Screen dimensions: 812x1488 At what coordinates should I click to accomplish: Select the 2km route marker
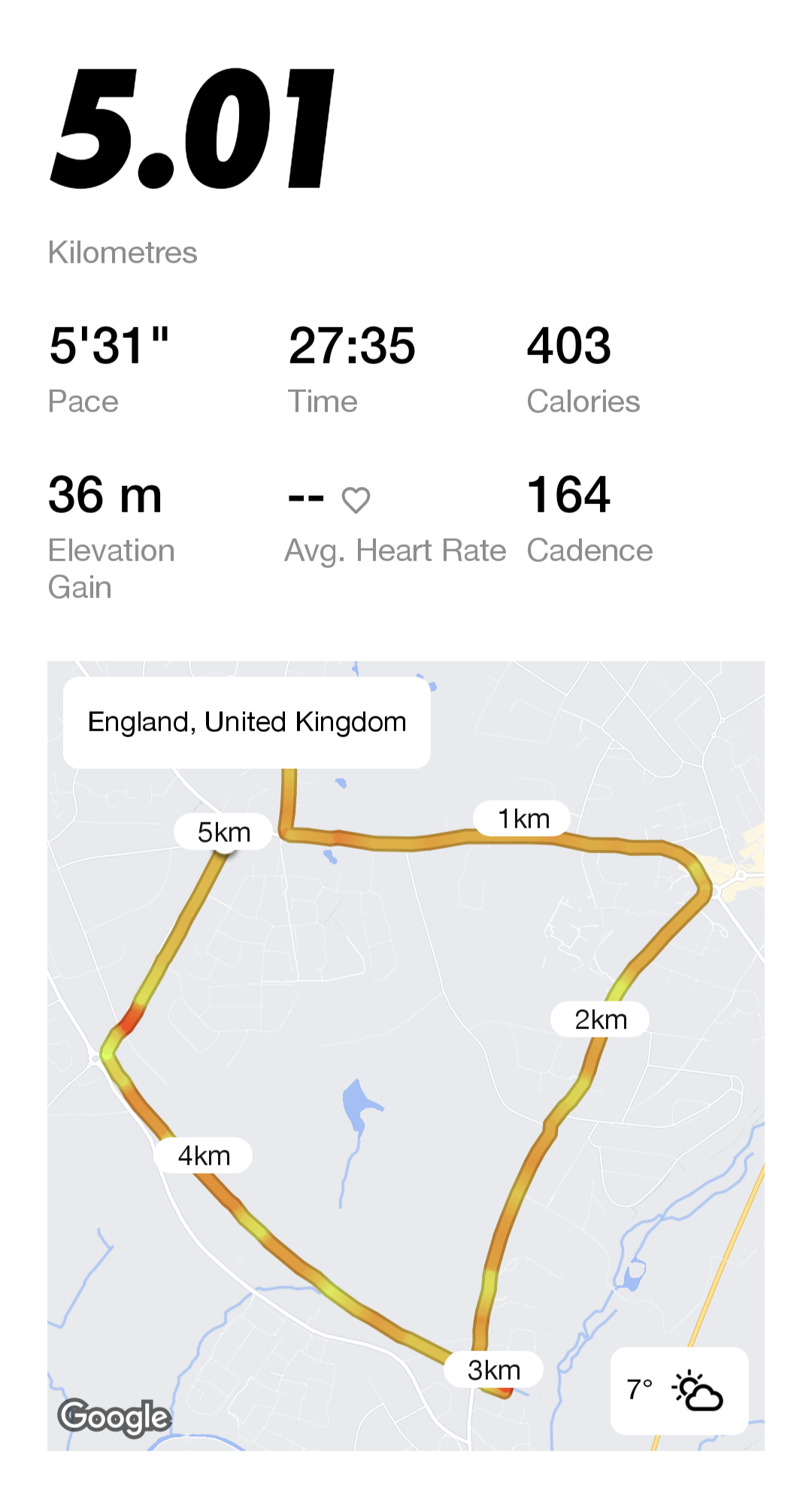pyautogui.click(x=599, y=1019)
